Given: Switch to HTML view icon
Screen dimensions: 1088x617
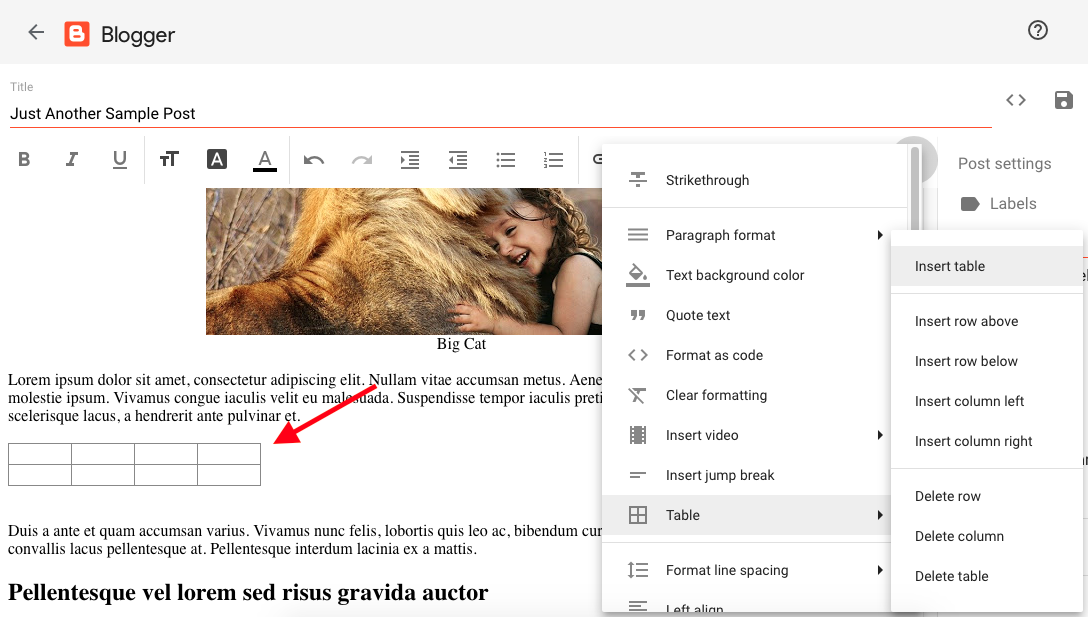Looking at the screenshot, I should click(1016, 100).
